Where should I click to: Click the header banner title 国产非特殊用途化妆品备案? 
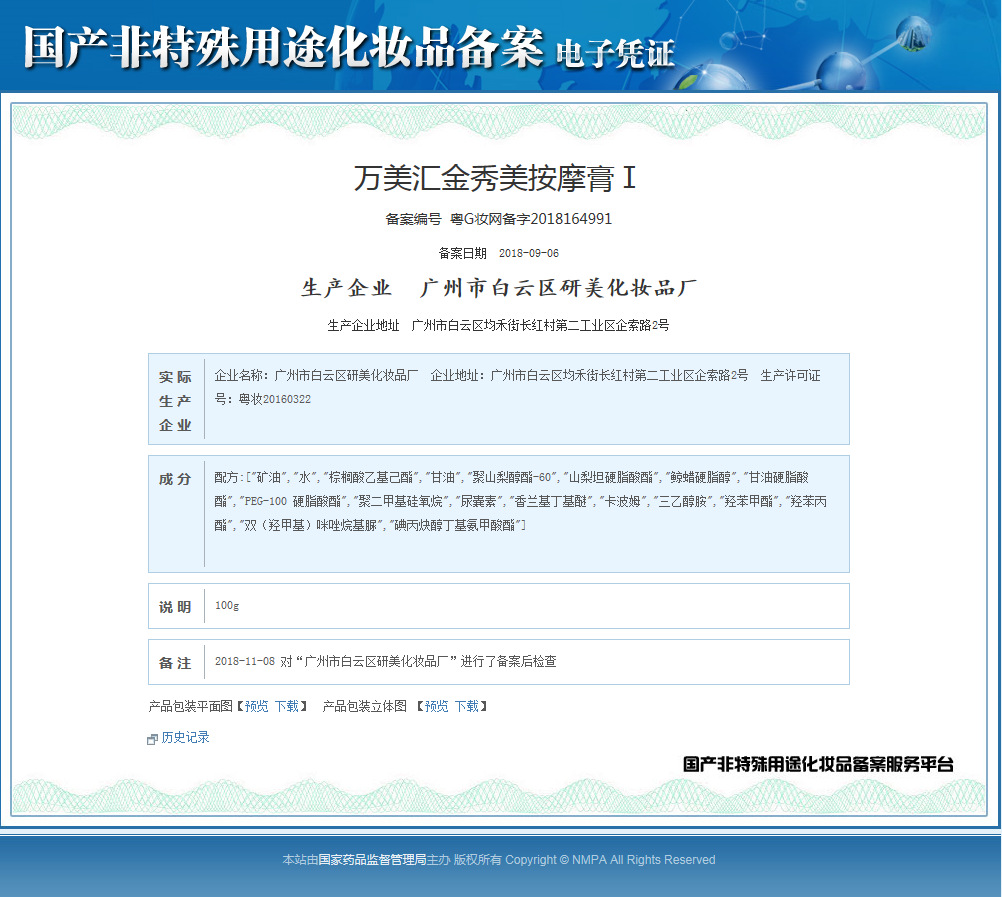(x=284, y=47)
